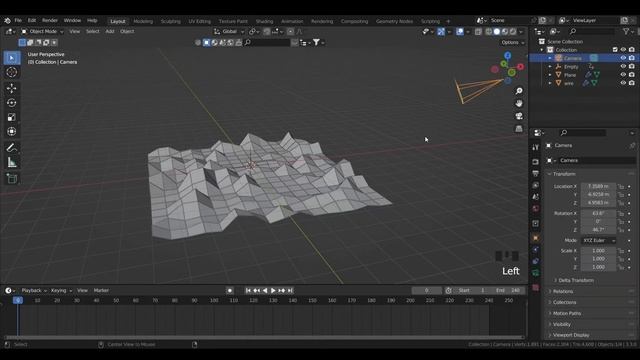This screenshot has height=360, width=640.
Task: Choose the Rotate tool
Action: pyautogui.click(x=11, y=103)
